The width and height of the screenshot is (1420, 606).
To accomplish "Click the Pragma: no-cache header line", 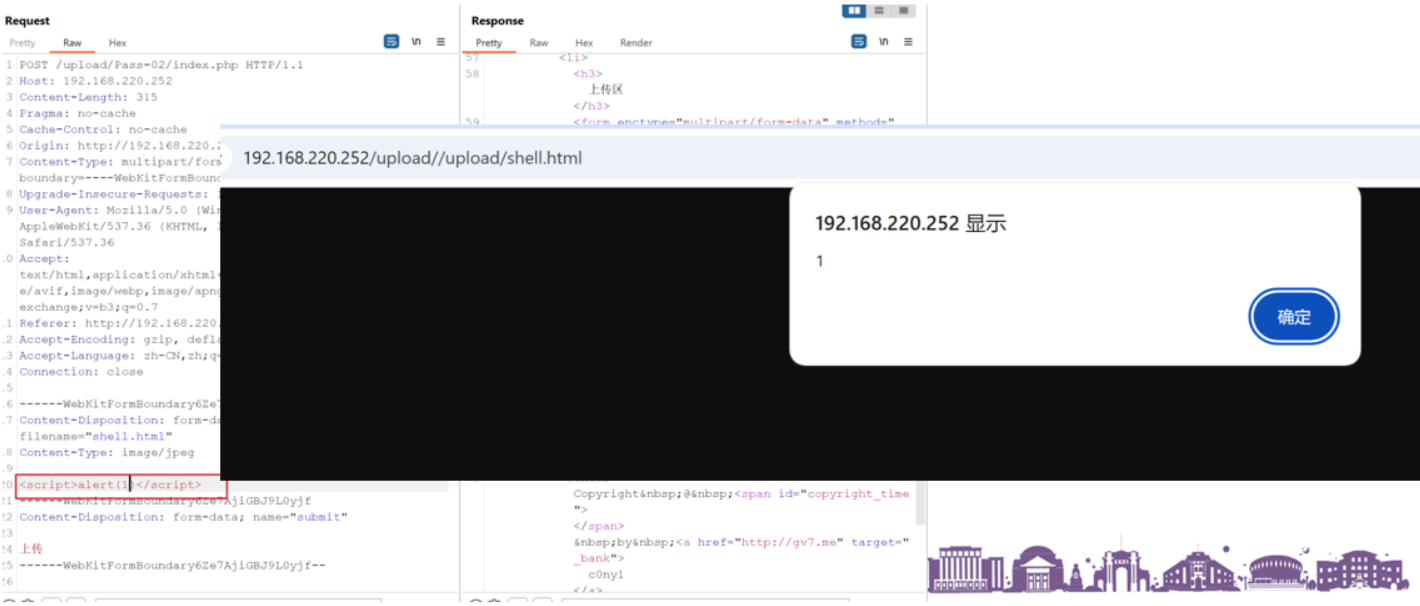I will click(x=77, y=113).
